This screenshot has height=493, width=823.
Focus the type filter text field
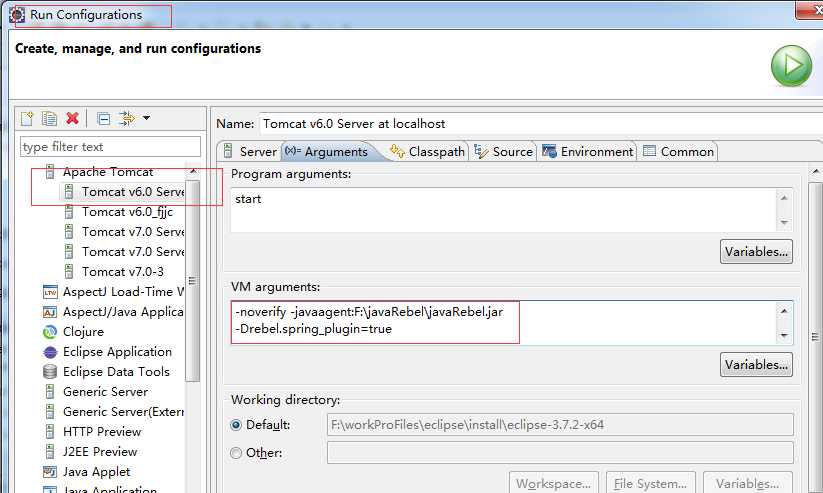[110, 146]
